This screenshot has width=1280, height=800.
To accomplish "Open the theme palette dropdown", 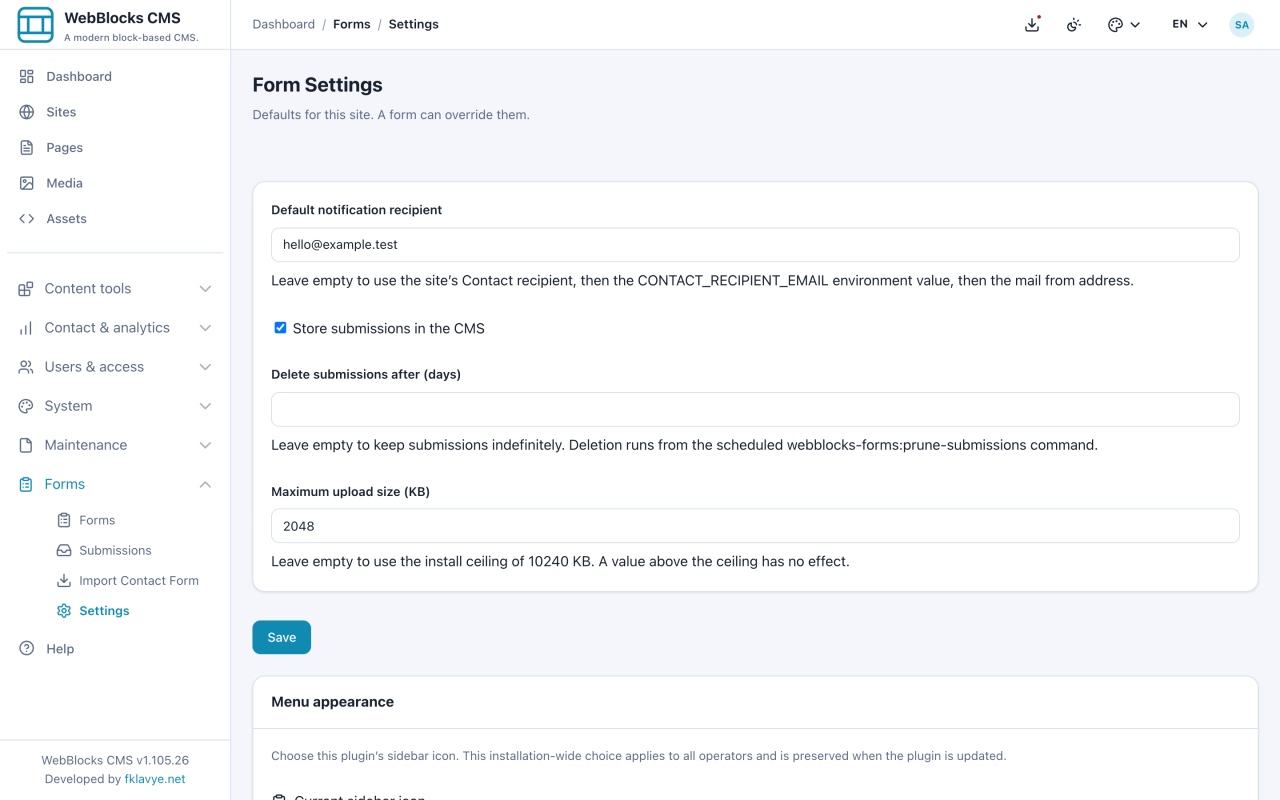I will pyautogui.click(x=1124, y=24).
